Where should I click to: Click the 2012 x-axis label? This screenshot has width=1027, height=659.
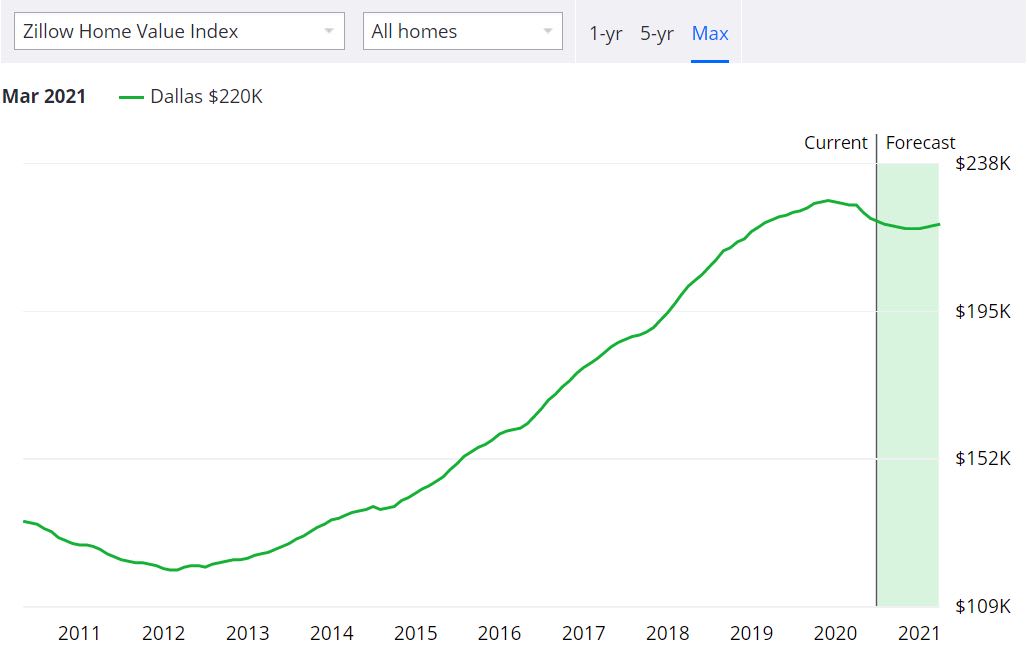(x=164, y=633)
